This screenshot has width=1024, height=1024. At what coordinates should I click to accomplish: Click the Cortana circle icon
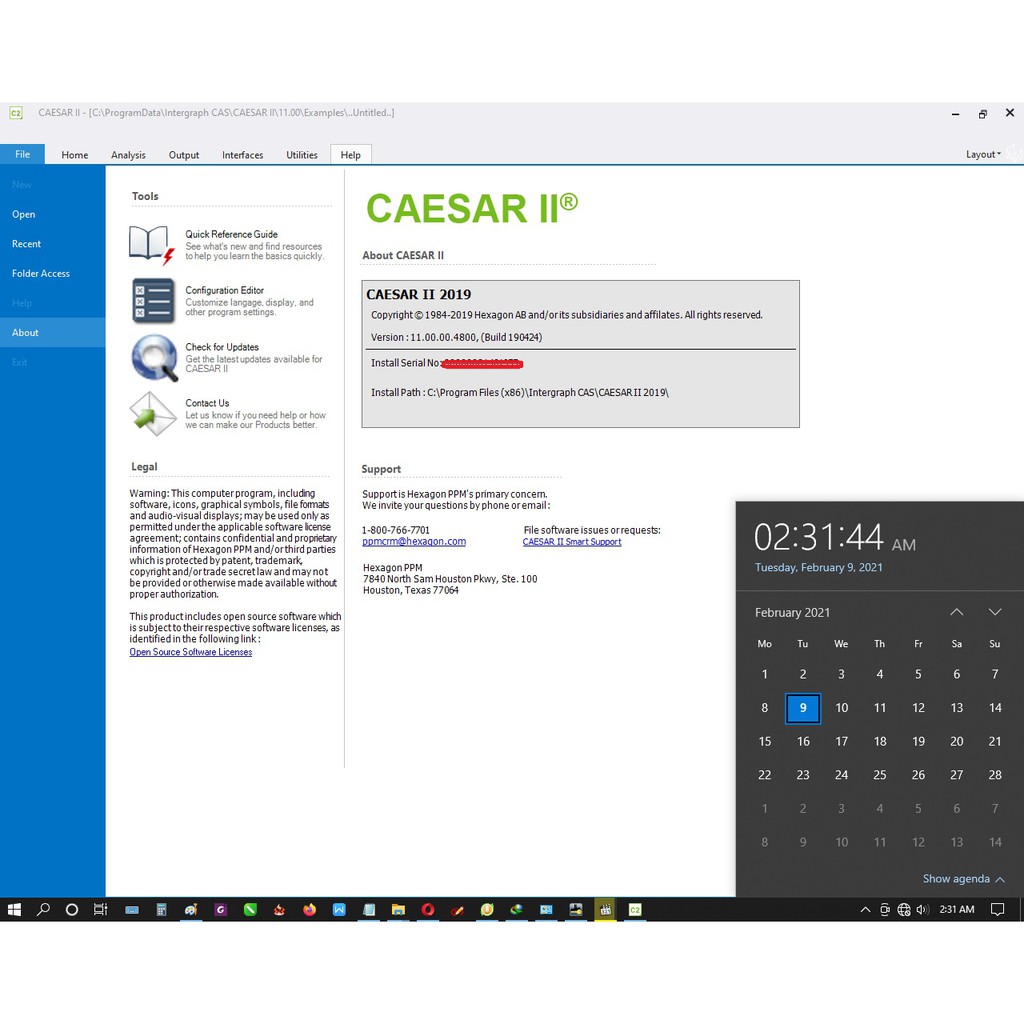pyautogui.click(x=72, y=909)
